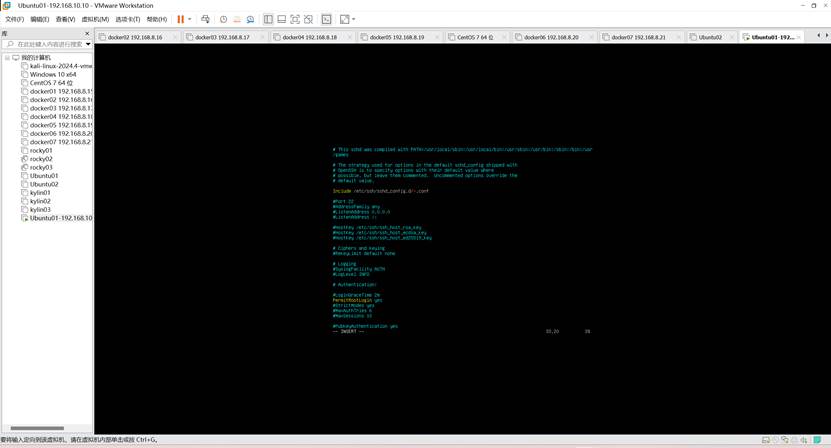Select Ubuntu02 in library tree

coord(44,185)
